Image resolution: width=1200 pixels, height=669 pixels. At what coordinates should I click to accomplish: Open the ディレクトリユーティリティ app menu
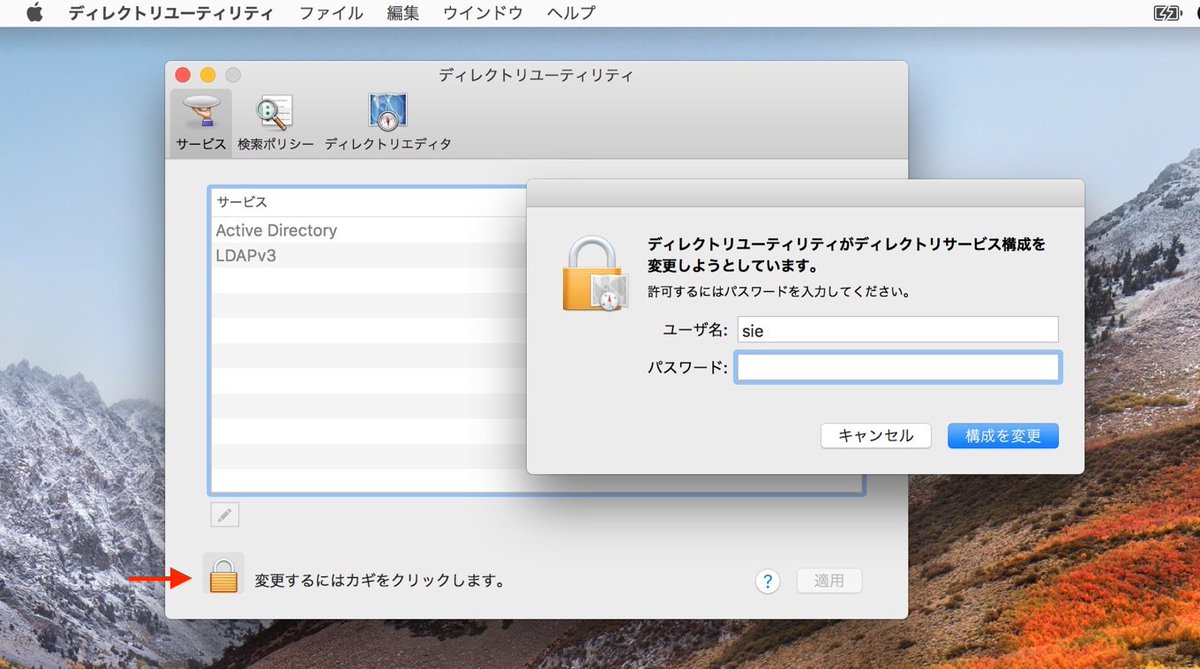click(x=171, y=13)
